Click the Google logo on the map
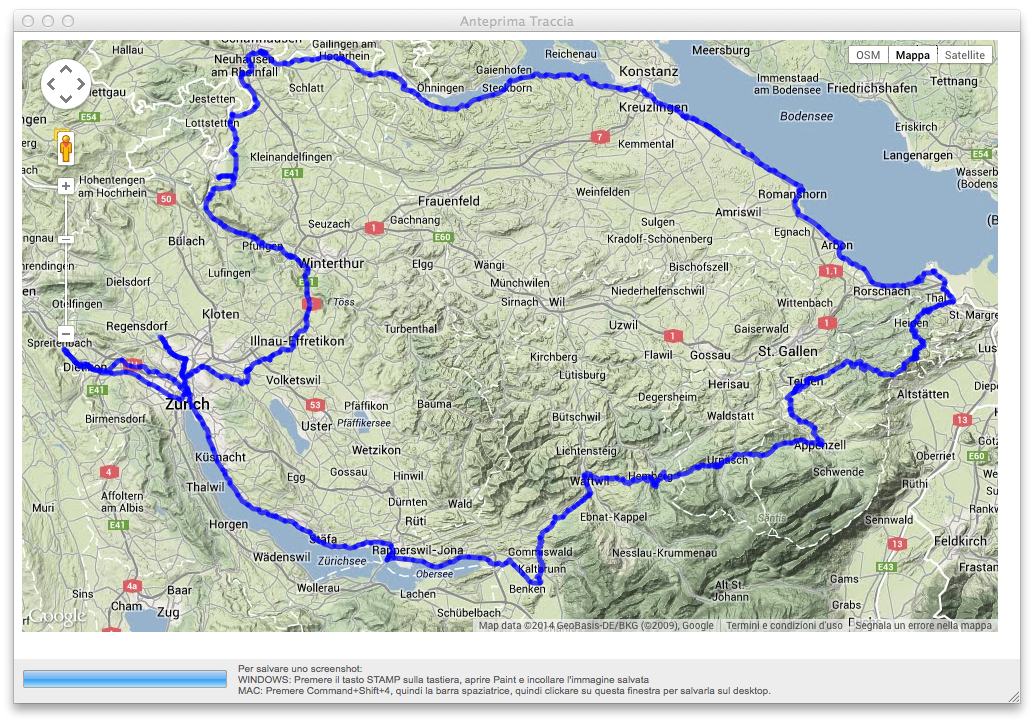 click(57, 617)
